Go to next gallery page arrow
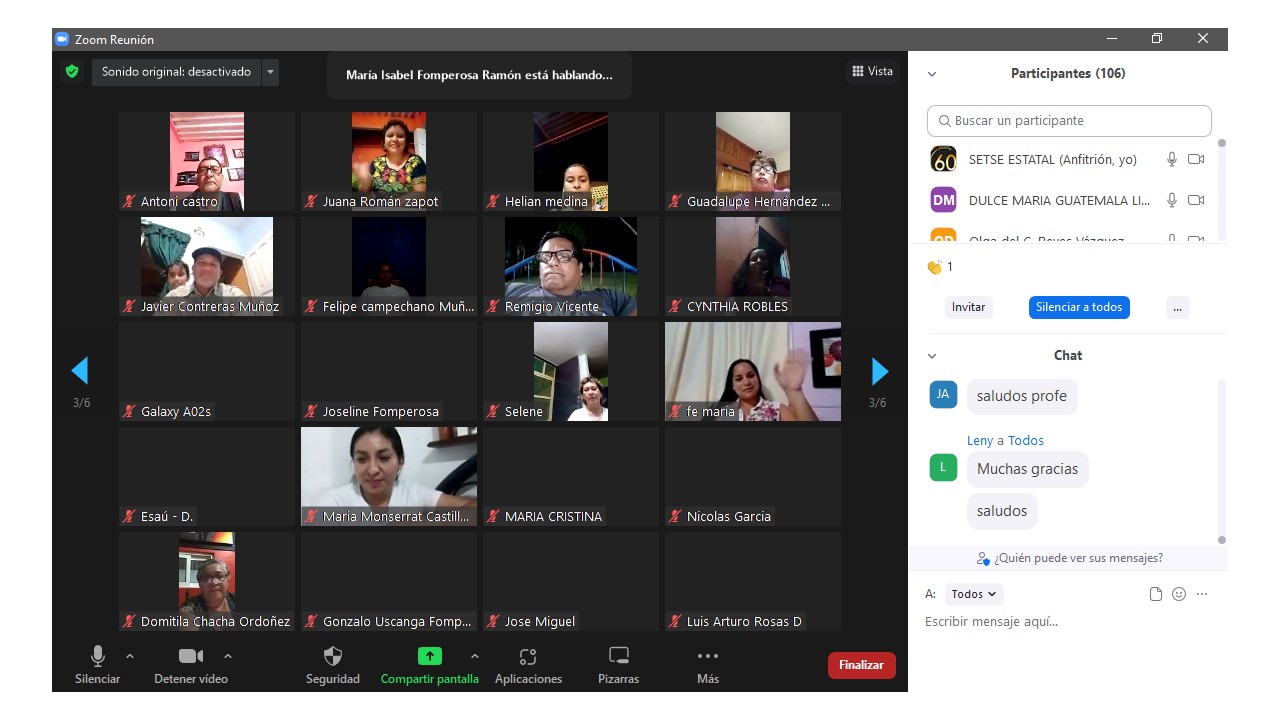Viewport: 1280px width, 720px height. 880,371
